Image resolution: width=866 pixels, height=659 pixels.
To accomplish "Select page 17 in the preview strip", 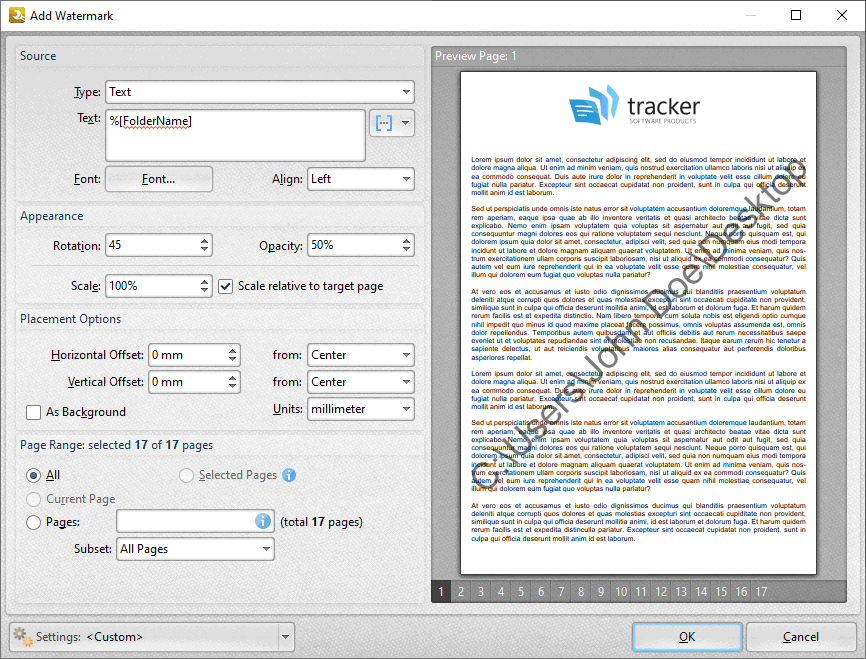I will click(x=761, y=591).
